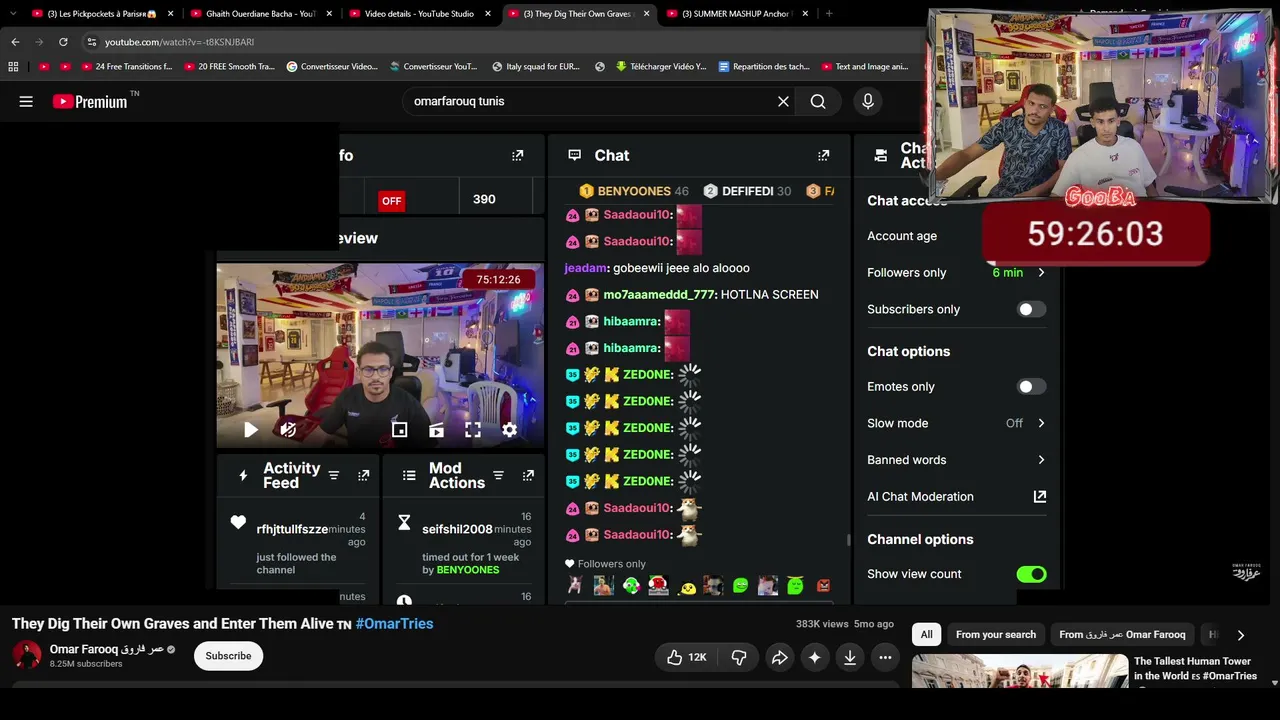The image size is (1280, 720).
Task: Click username mo7aaameddd_777 in chat
Action: point(659,295)
